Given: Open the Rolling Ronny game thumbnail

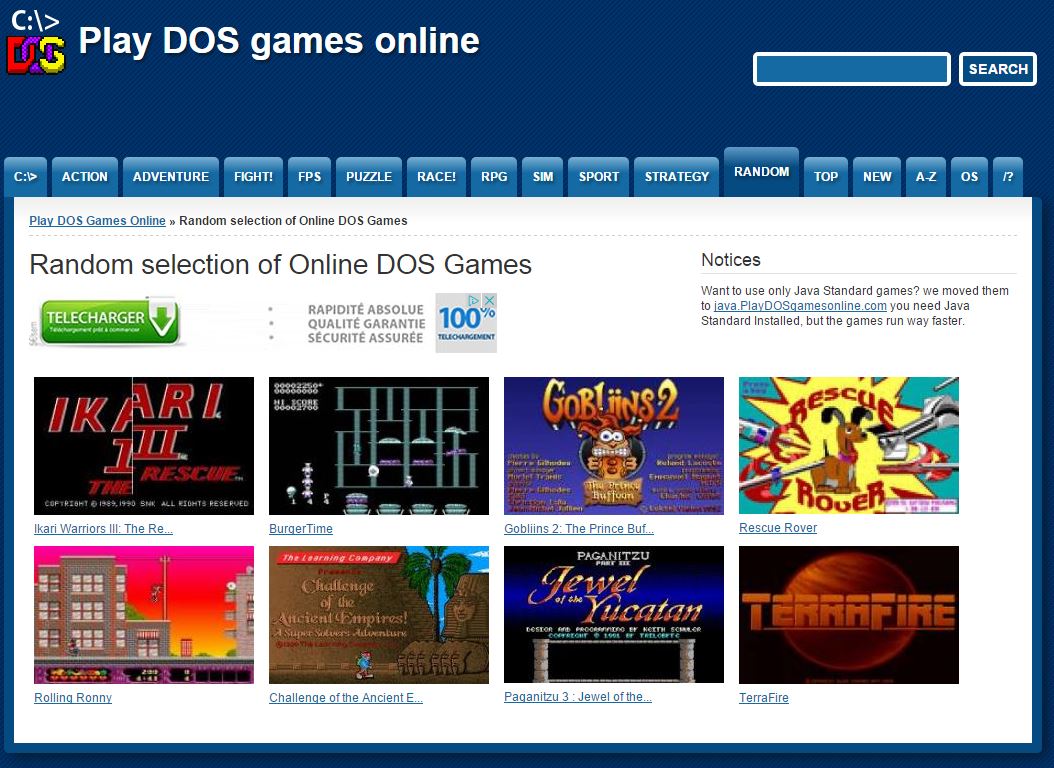Looking at the screenshot, I should click(x=144, y=615).
